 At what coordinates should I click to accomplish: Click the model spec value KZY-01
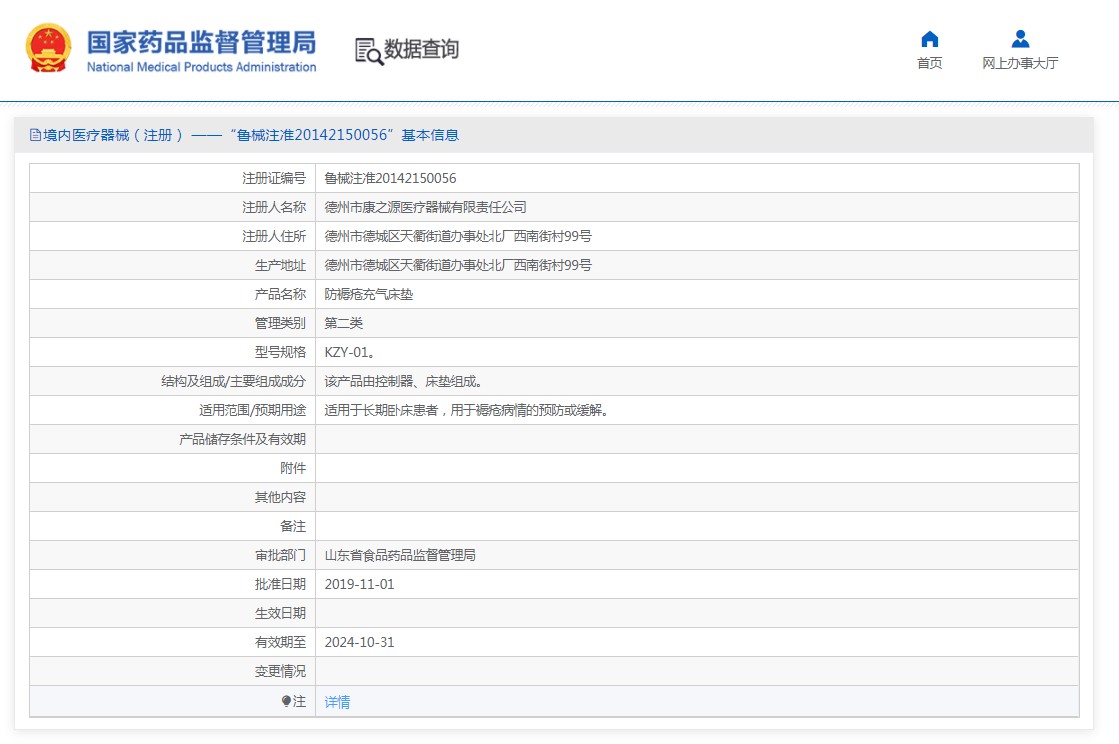coord(349,352)
